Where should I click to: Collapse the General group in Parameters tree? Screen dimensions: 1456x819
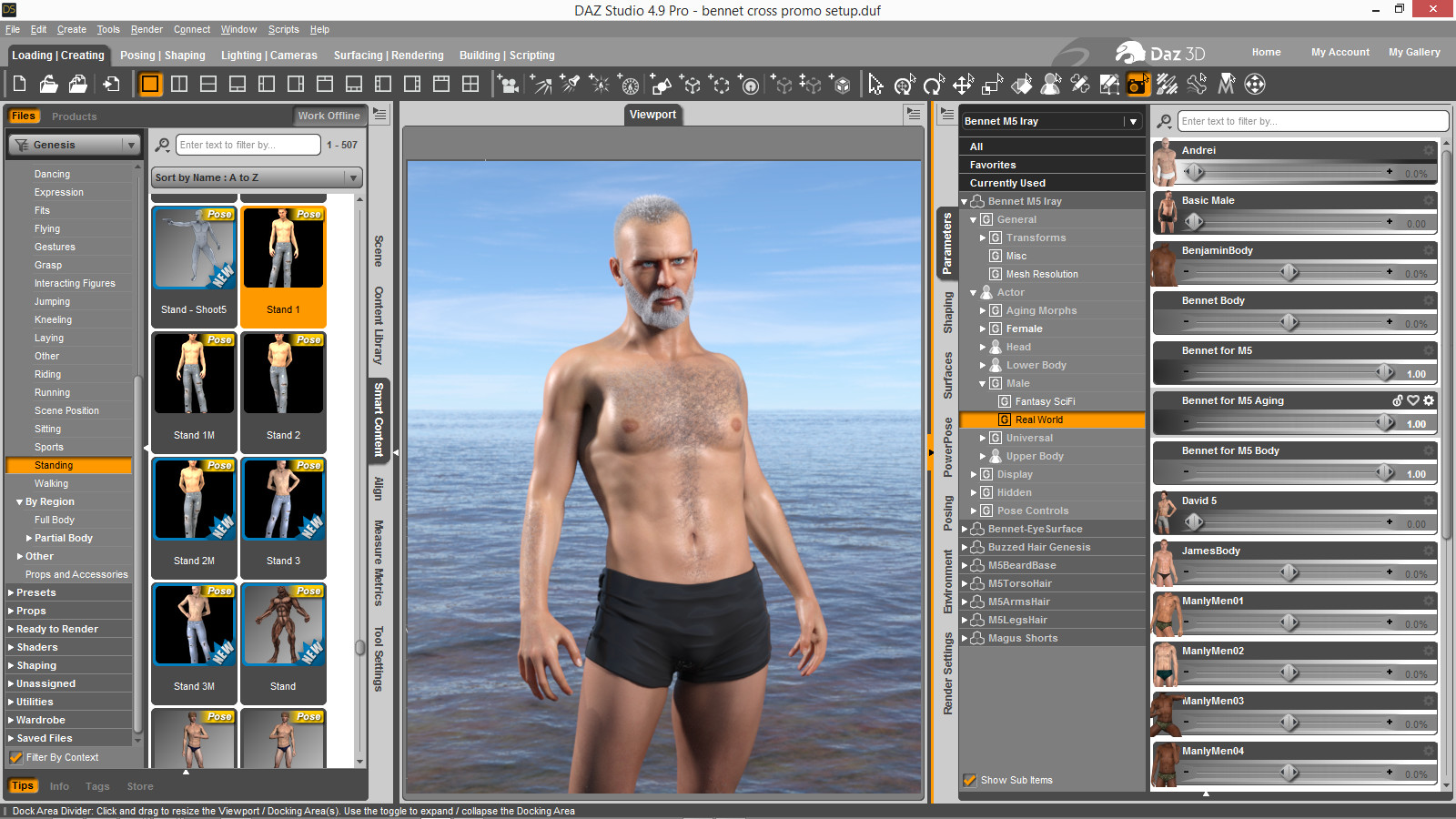click(973, 219)
